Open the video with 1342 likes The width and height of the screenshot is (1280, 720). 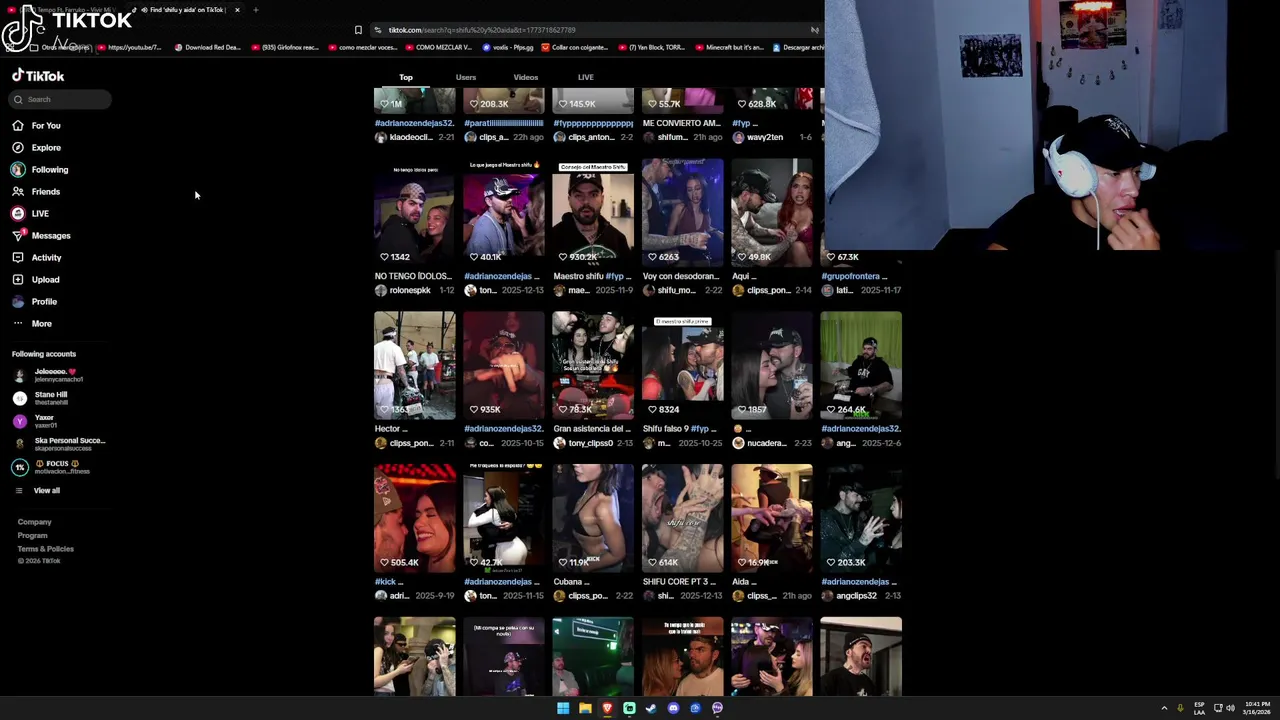414,211
